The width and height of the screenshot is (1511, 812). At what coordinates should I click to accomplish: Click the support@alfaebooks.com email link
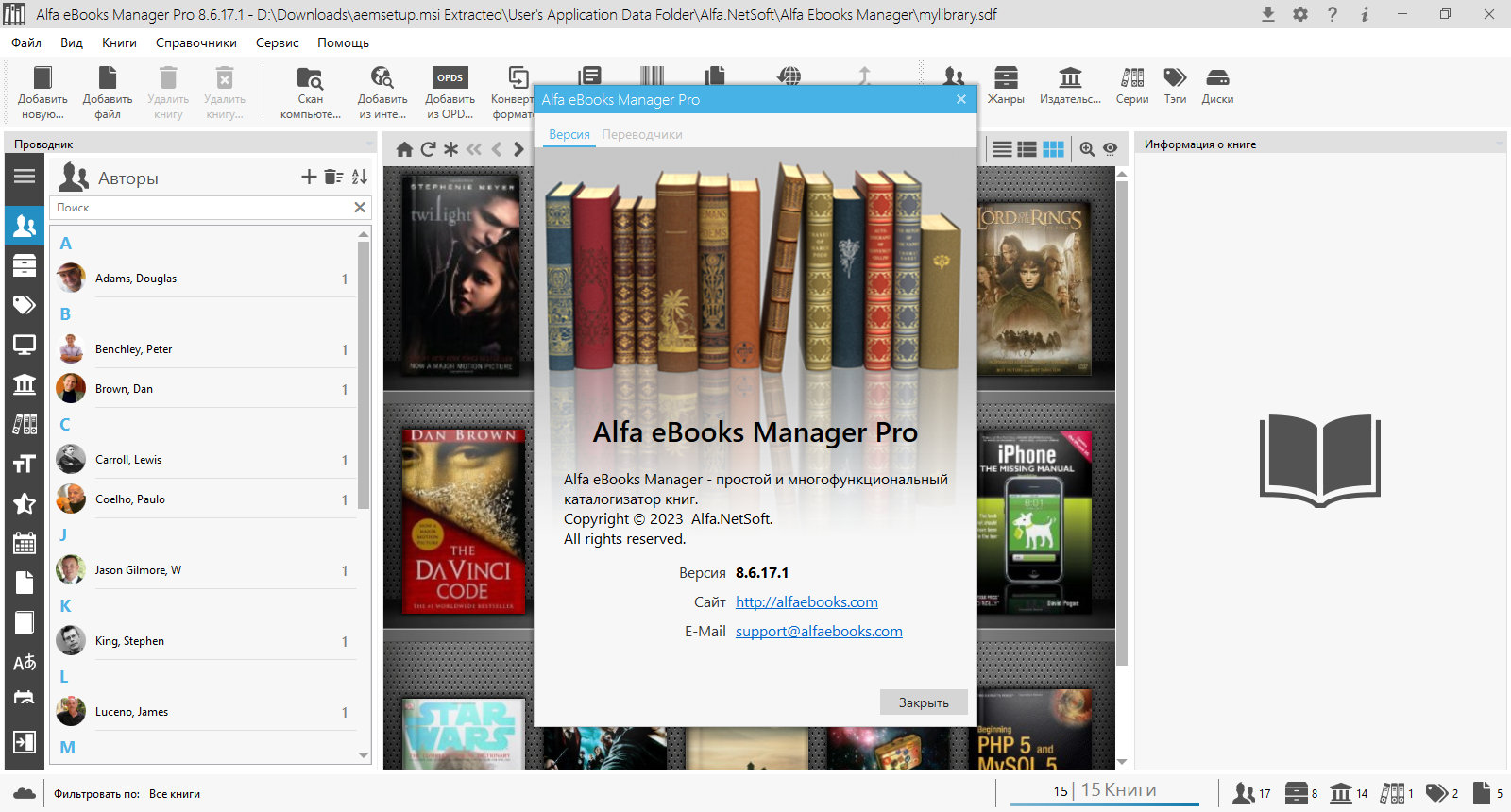(x=819, y=631)
